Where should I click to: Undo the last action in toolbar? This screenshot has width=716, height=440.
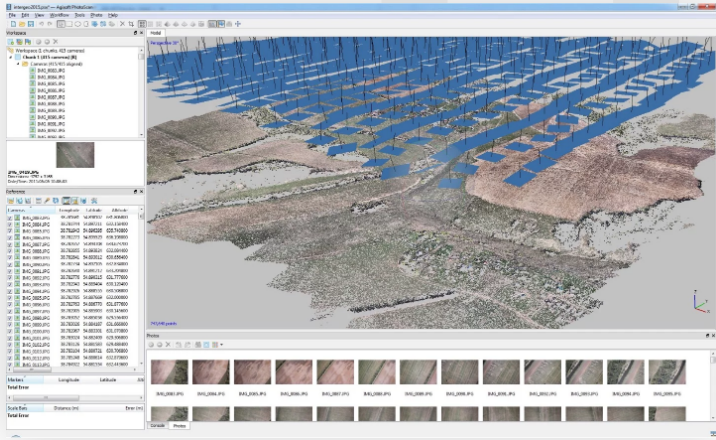41,24
